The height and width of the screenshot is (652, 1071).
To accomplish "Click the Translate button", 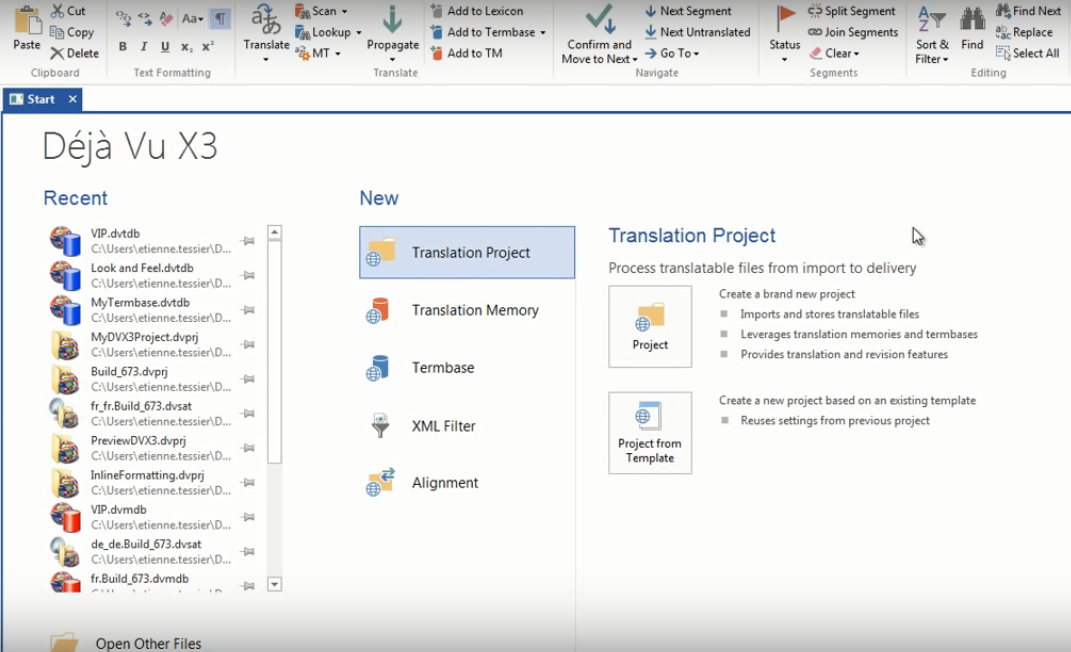I will 266,33.
